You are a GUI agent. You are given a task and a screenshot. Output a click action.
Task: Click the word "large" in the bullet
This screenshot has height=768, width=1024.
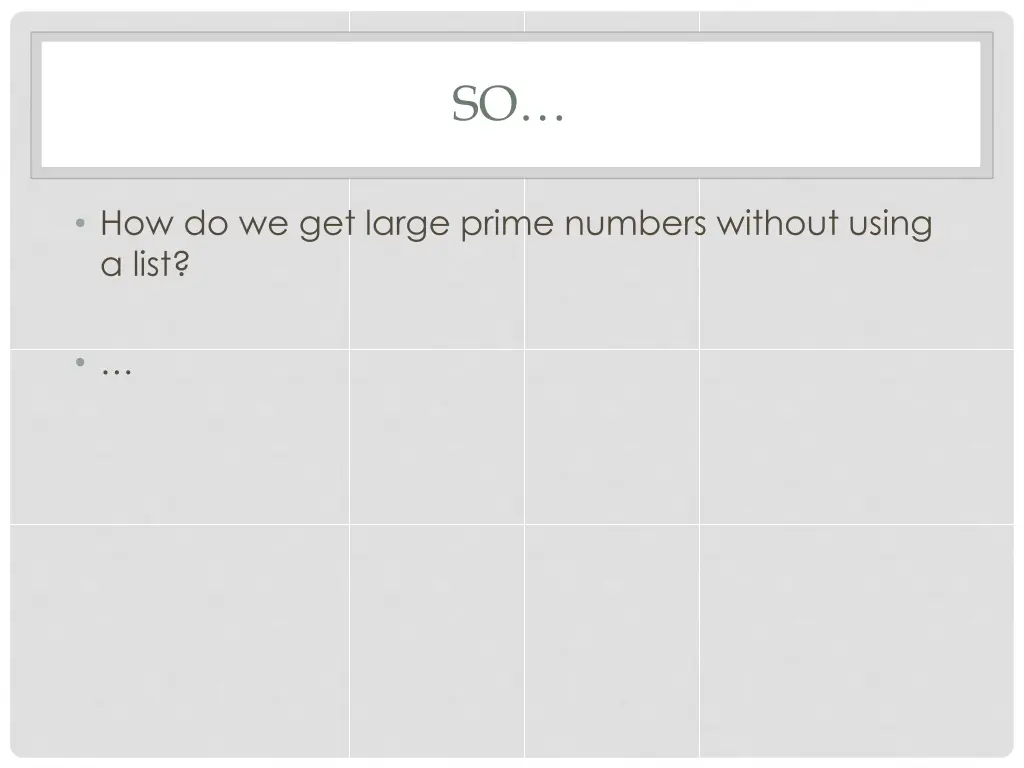coord(408,225)
